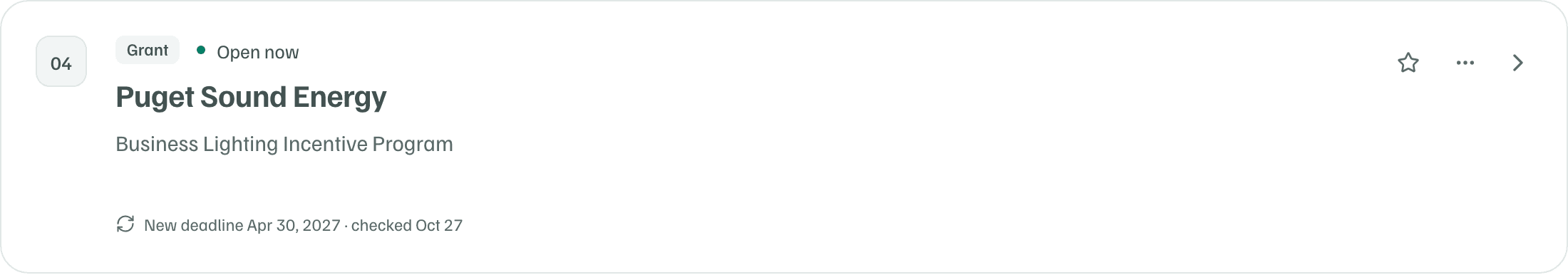This screenshot has height=275, width=1568.
Task: Open the Puget Sound Energy title
Action: click(x=251, y=97)
